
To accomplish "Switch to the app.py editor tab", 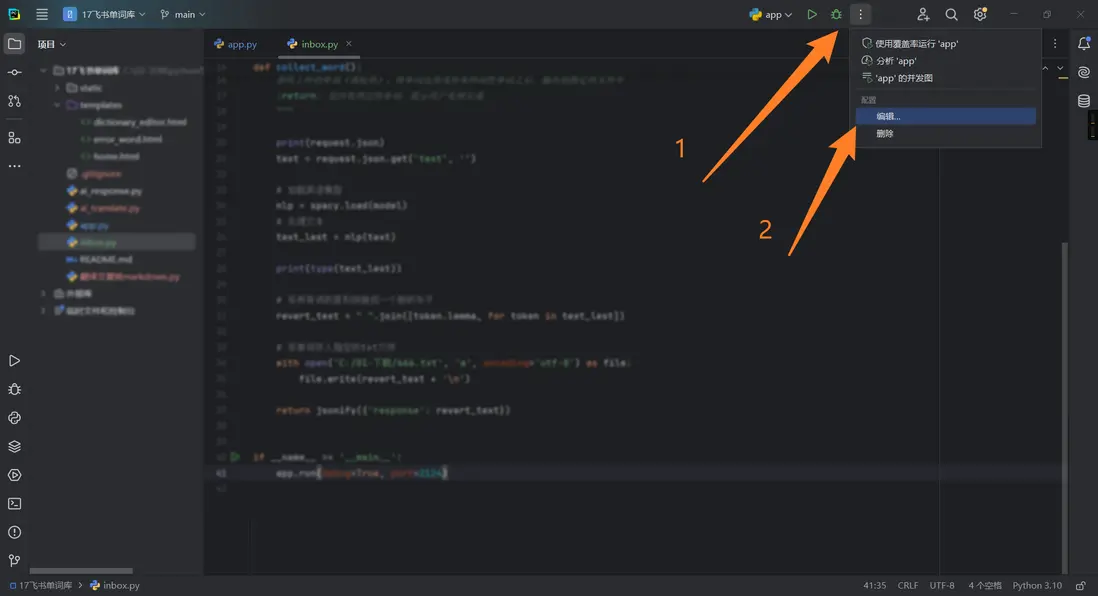I will click(235, 44).
